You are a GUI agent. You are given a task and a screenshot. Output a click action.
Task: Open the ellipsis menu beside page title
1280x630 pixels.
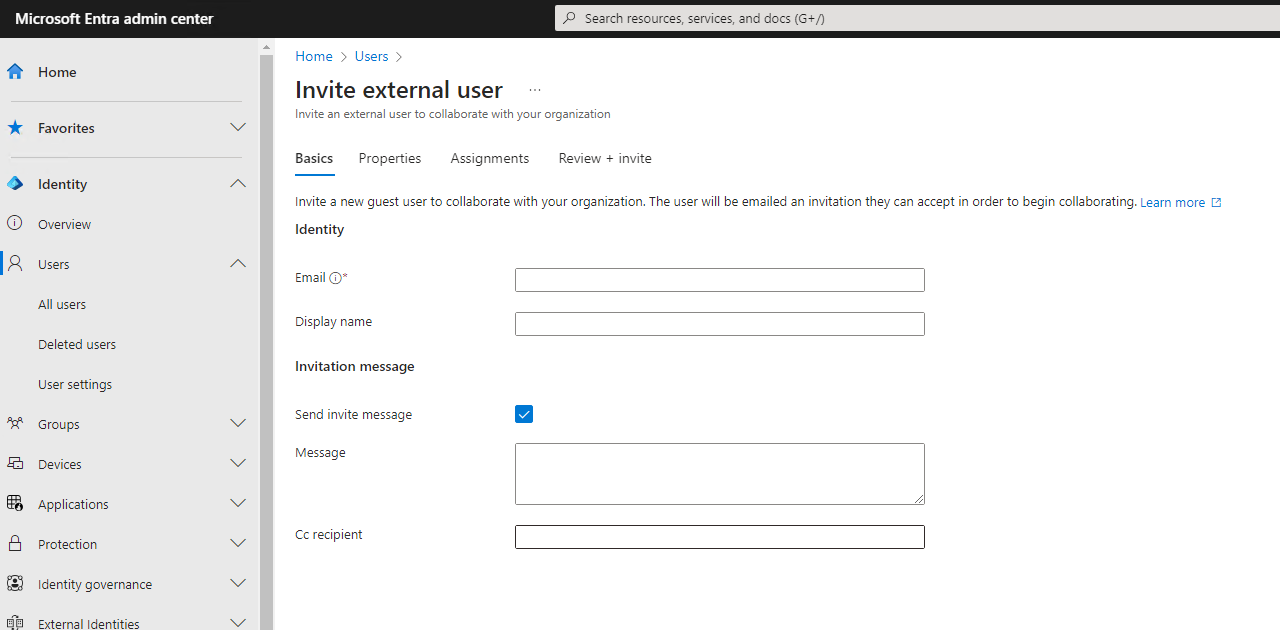(x=535, y=90)
